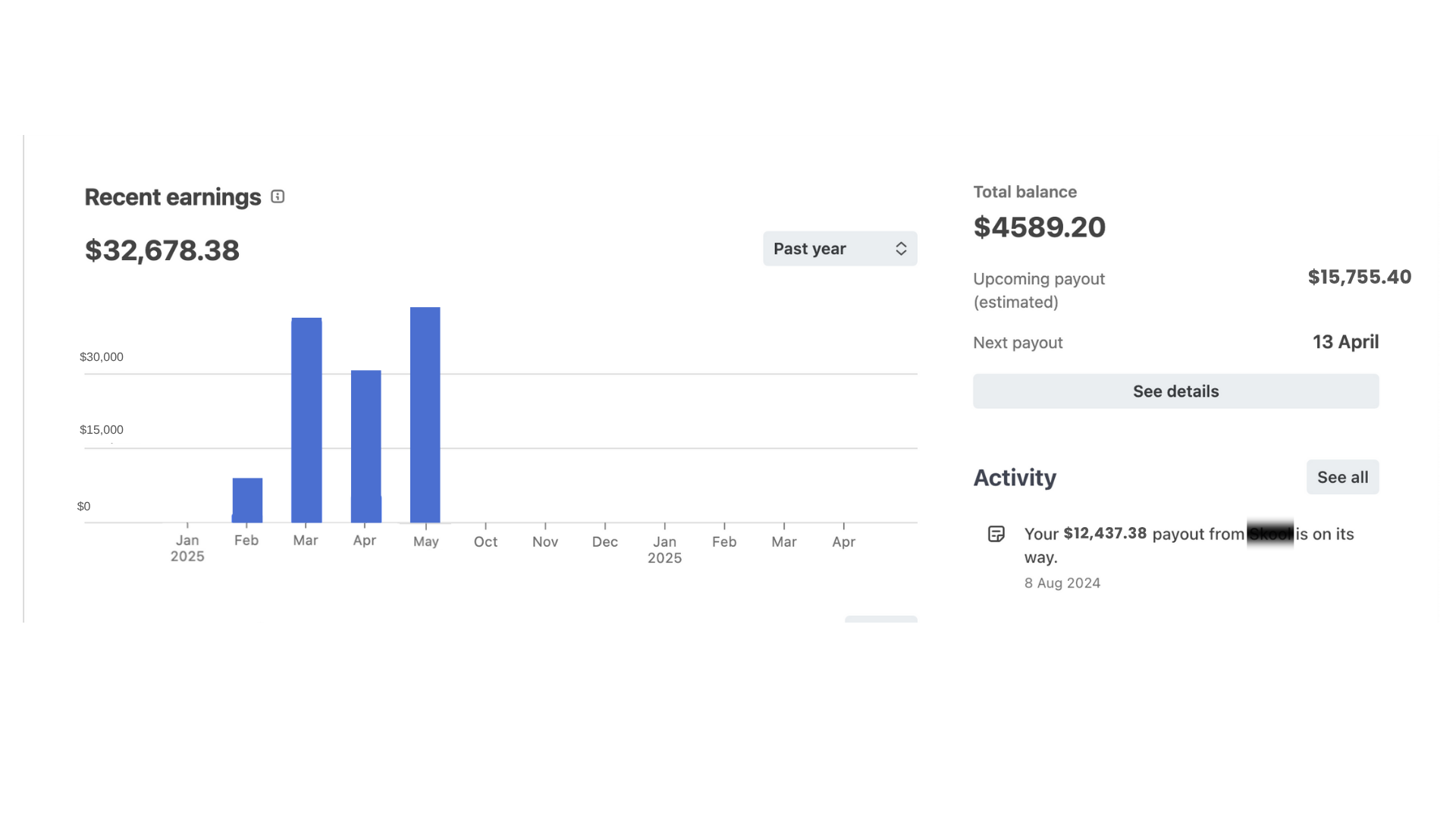Screen dimensions: 1456x819
Task: Open the Past year period dropdown
Action: (x=839, y=249)
